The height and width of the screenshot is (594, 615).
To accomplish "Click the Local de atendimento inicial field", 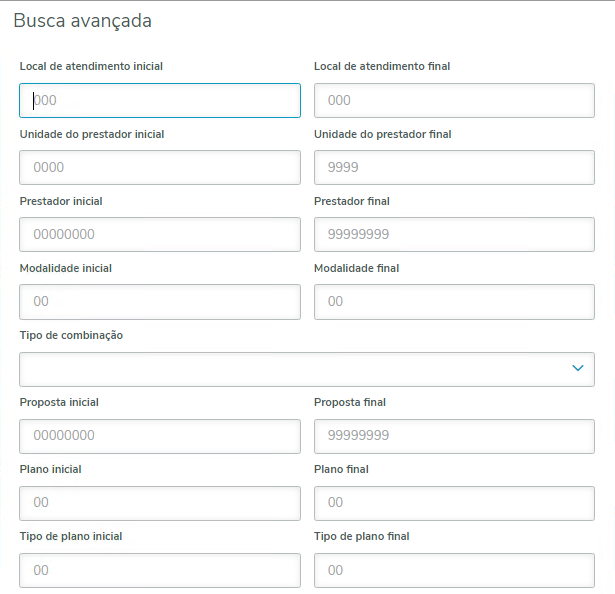I will tap(160, 100).
